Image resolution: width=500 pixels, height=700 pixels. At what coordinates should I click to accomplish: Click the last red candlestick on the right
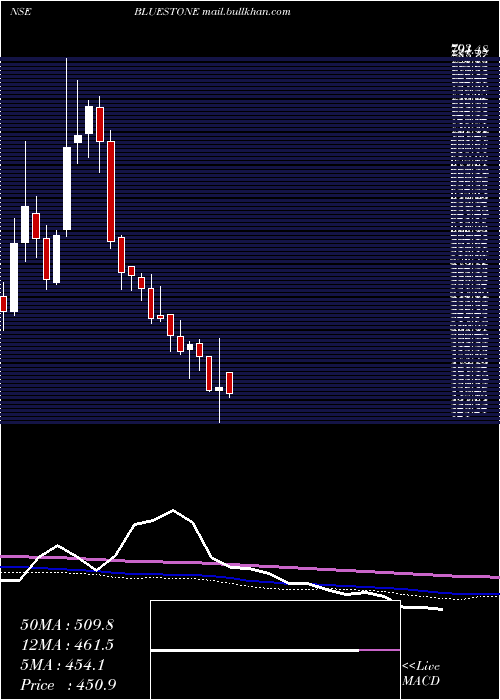[229, 383]
